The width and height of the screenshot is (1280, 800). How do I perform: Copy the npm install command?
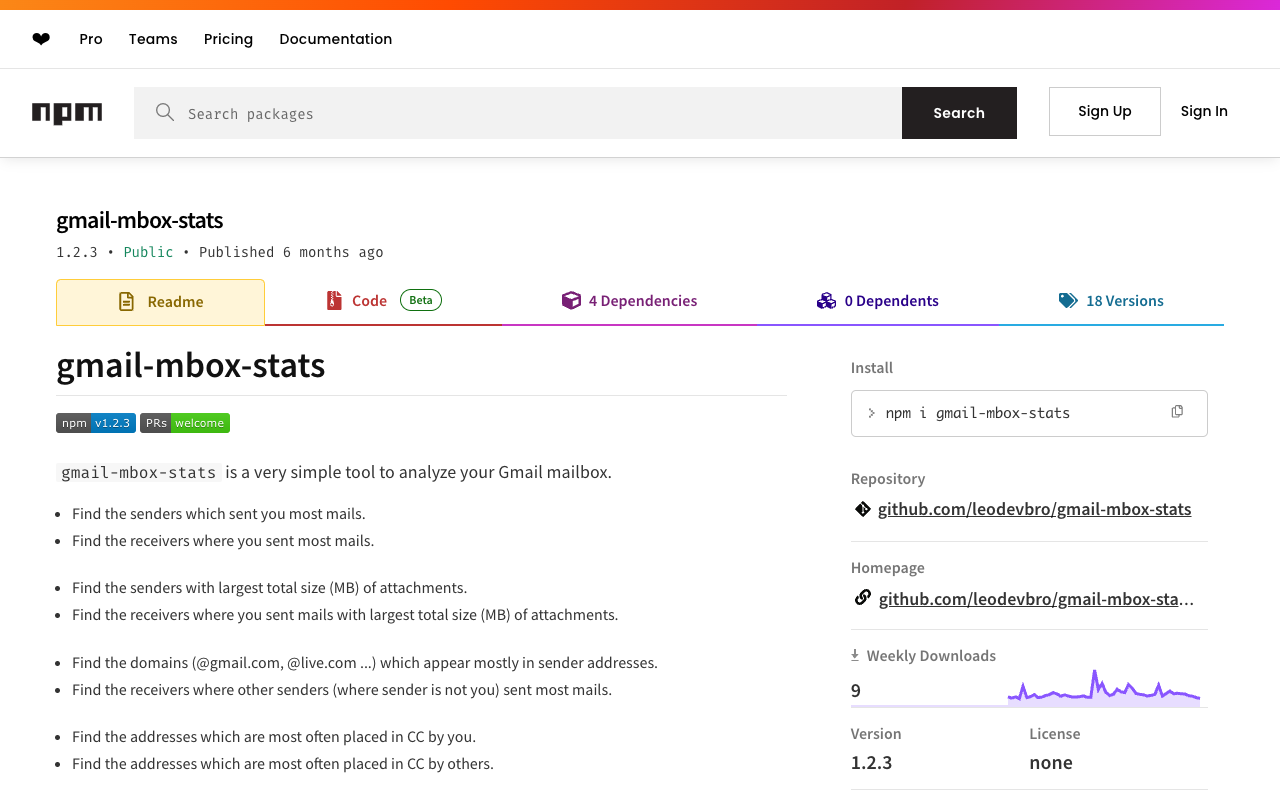[1177, 412]
